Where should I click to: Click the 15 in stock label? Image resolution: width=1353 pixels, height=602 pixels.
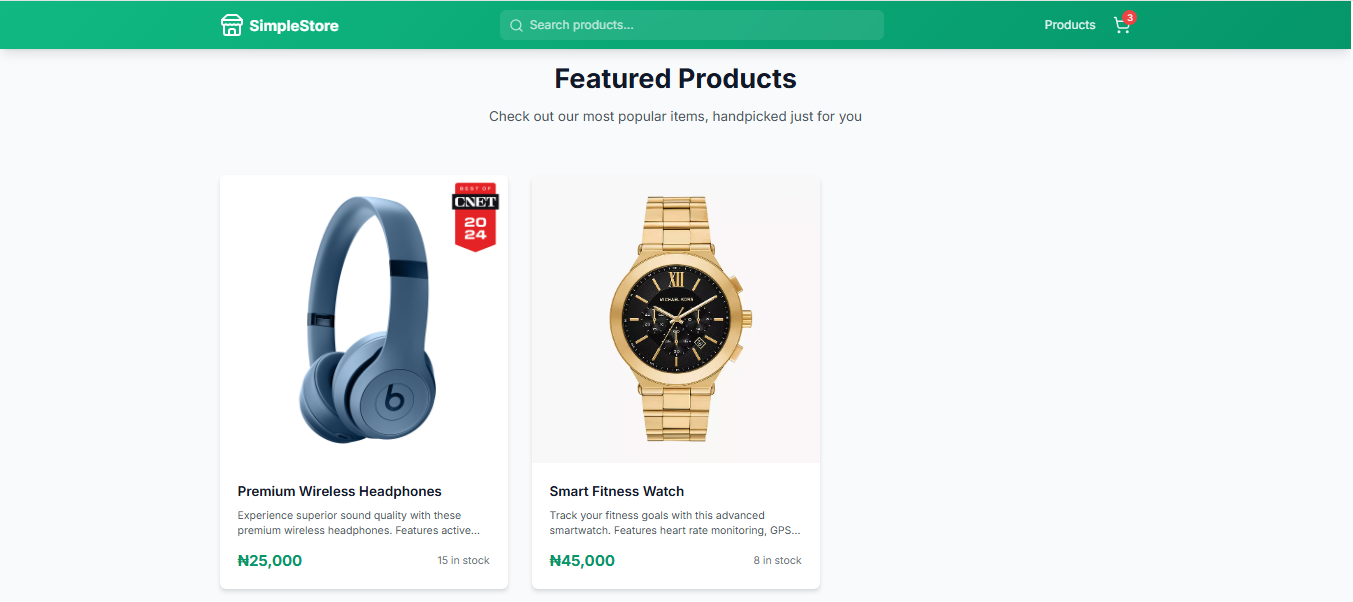(x=463, y=560)
